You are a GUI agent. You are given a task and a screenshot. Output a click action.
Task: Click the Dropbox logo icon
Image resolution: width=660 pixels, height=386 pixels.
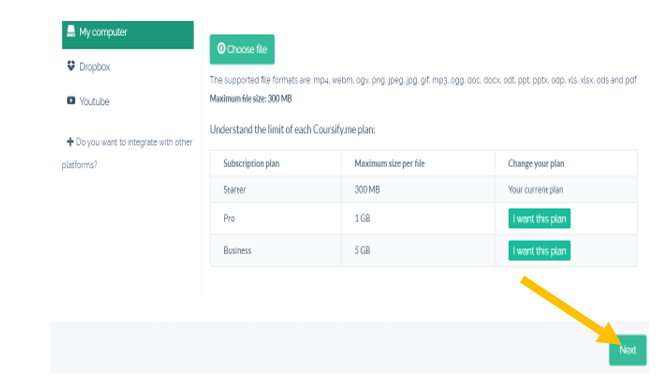point(71,66)
